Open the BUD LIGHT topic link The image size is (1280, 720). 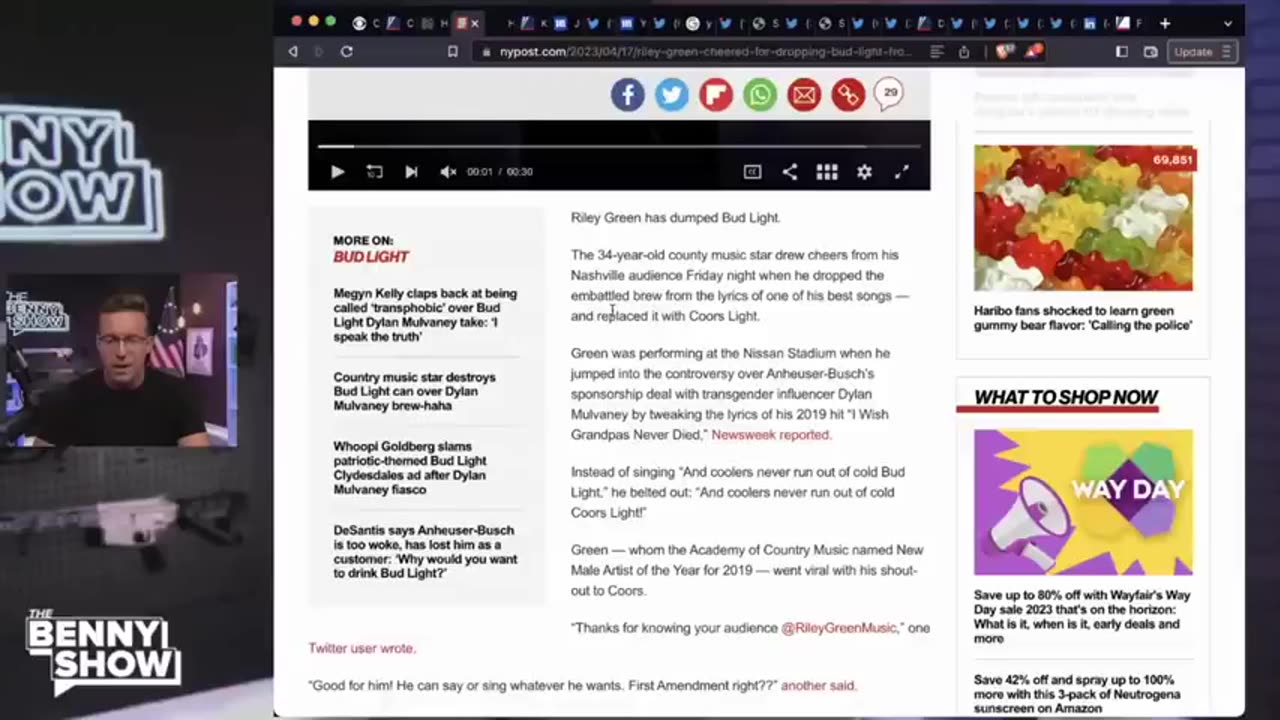click(371, 257)
